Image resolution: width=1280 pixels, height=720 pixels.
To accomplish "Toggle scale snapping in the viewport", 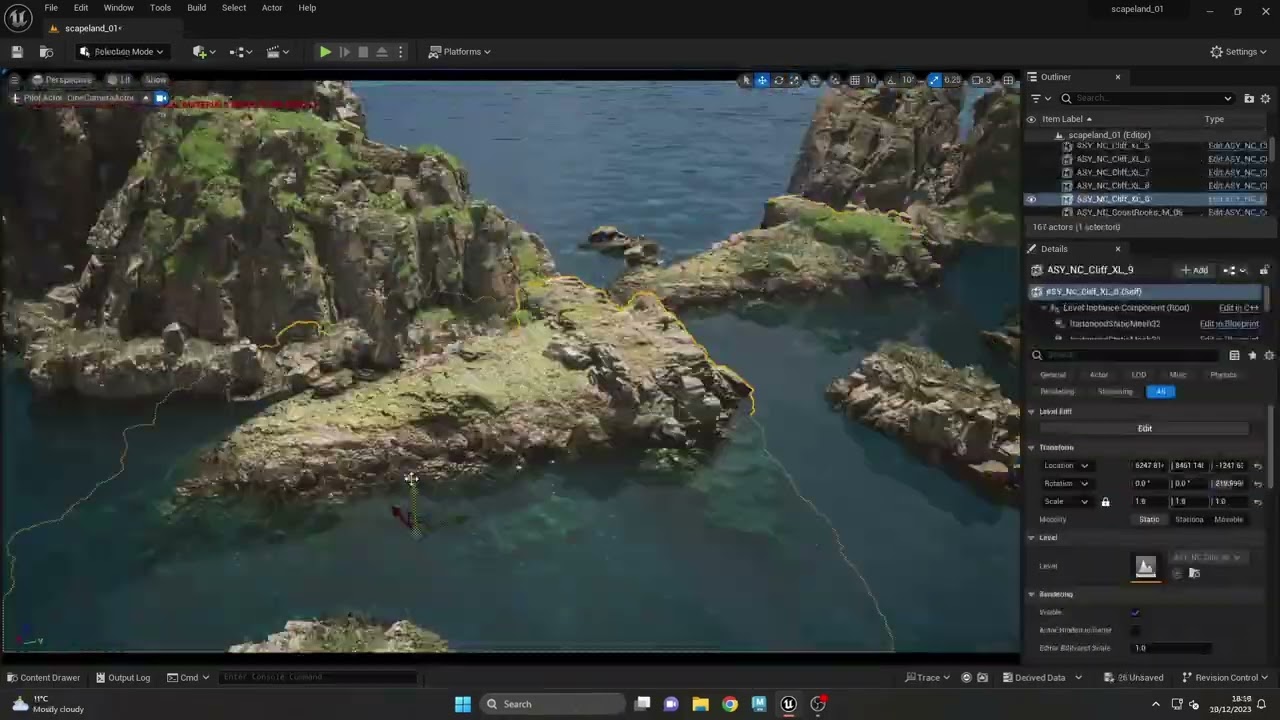I will tap(934, 80).
